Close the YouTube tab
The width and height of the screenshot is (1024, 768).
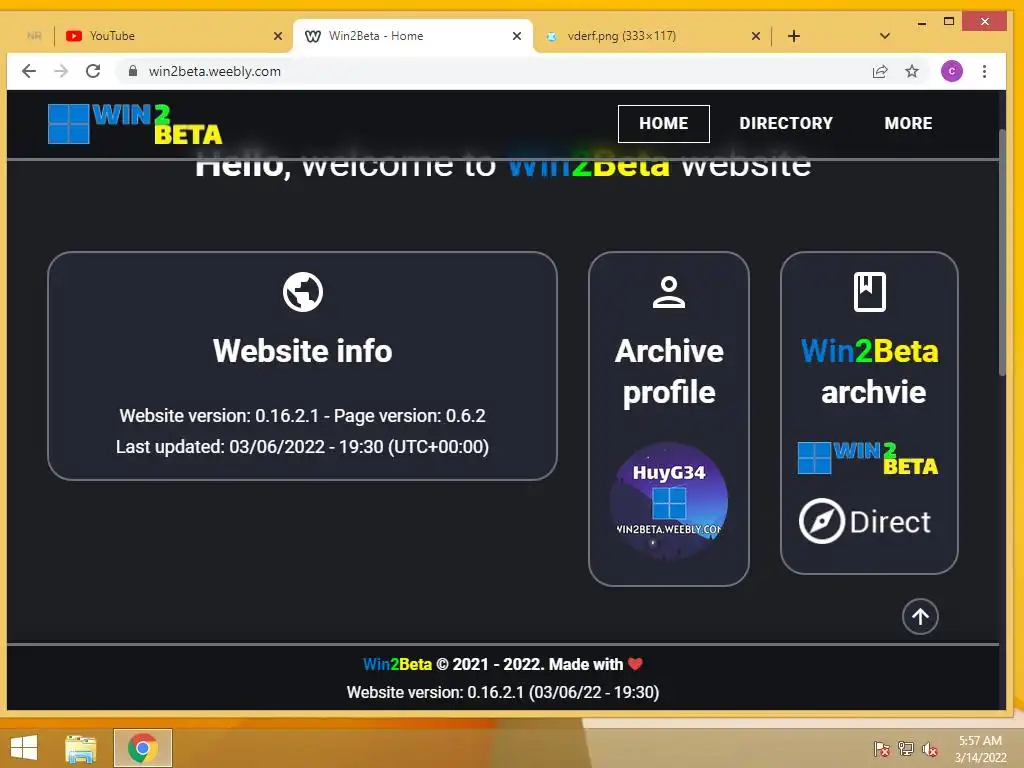(x=278, y=36)
